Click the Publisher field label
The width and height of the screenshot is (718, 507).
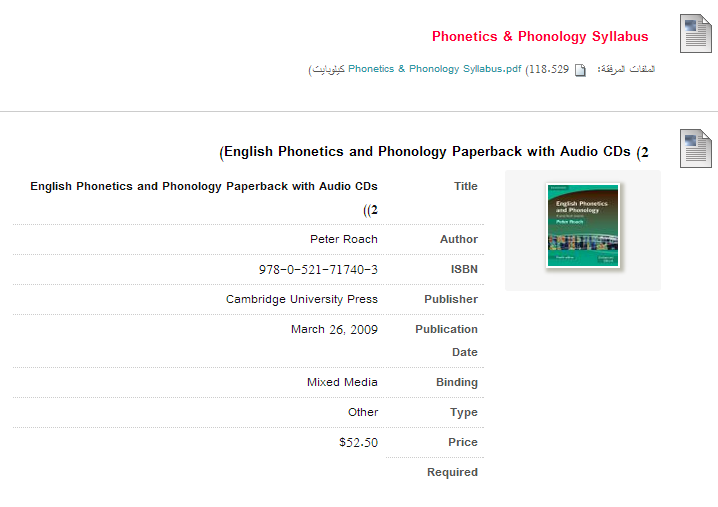tap(451, 299)
